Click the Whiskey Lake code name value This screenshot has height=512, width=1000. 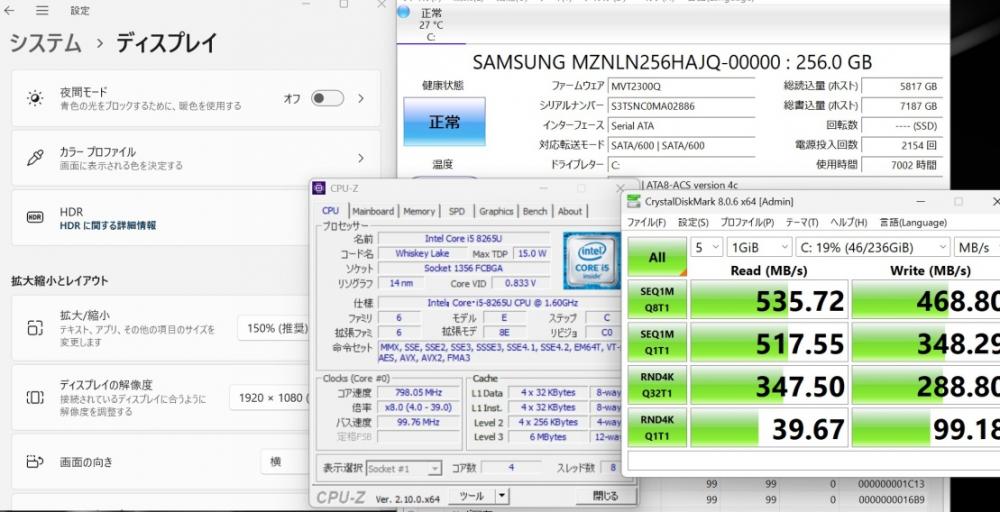tap(422, 253)
